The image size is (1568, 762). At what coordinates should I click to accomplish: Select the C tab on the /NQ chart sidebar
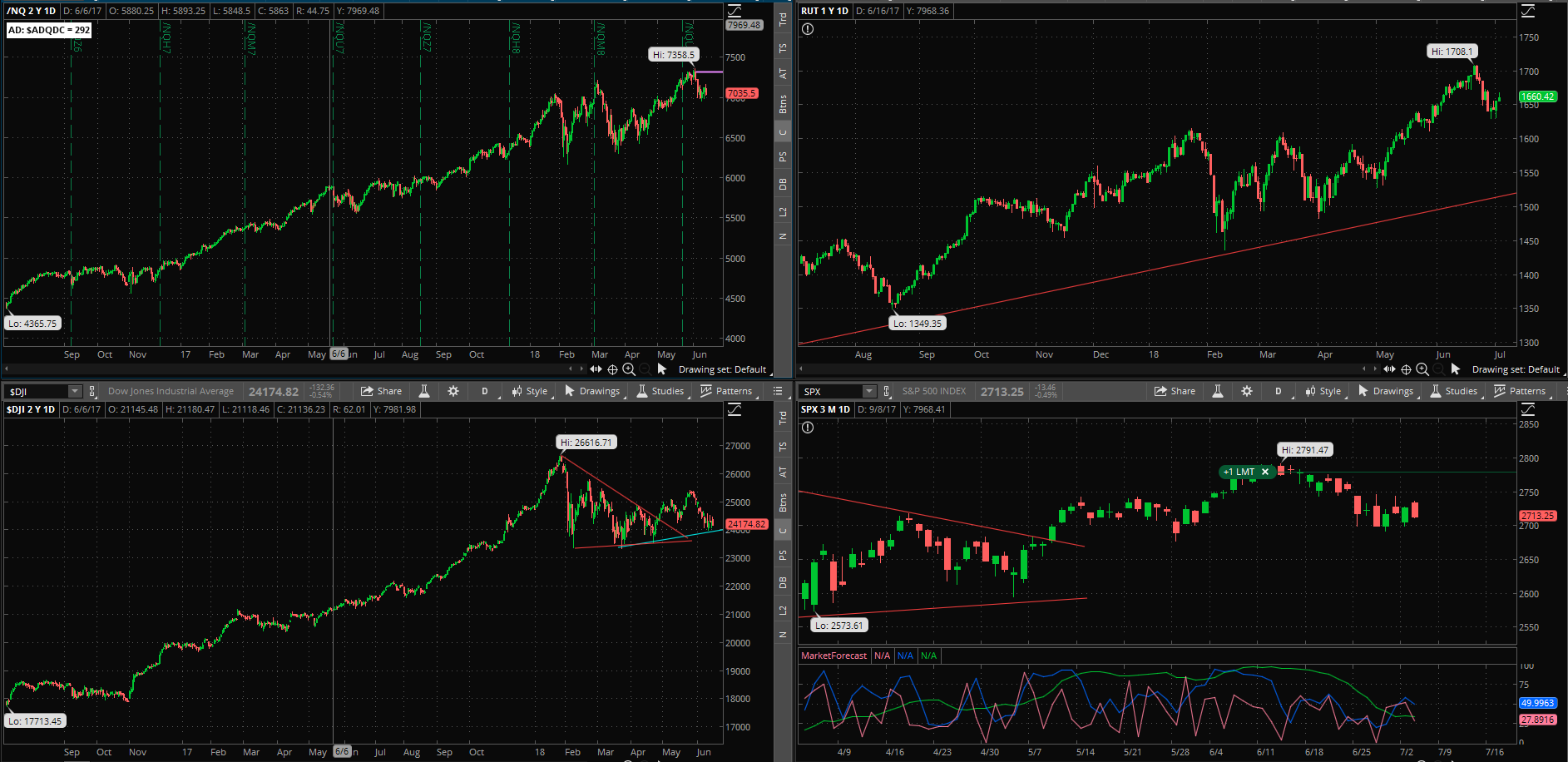(x=783, y=131)
